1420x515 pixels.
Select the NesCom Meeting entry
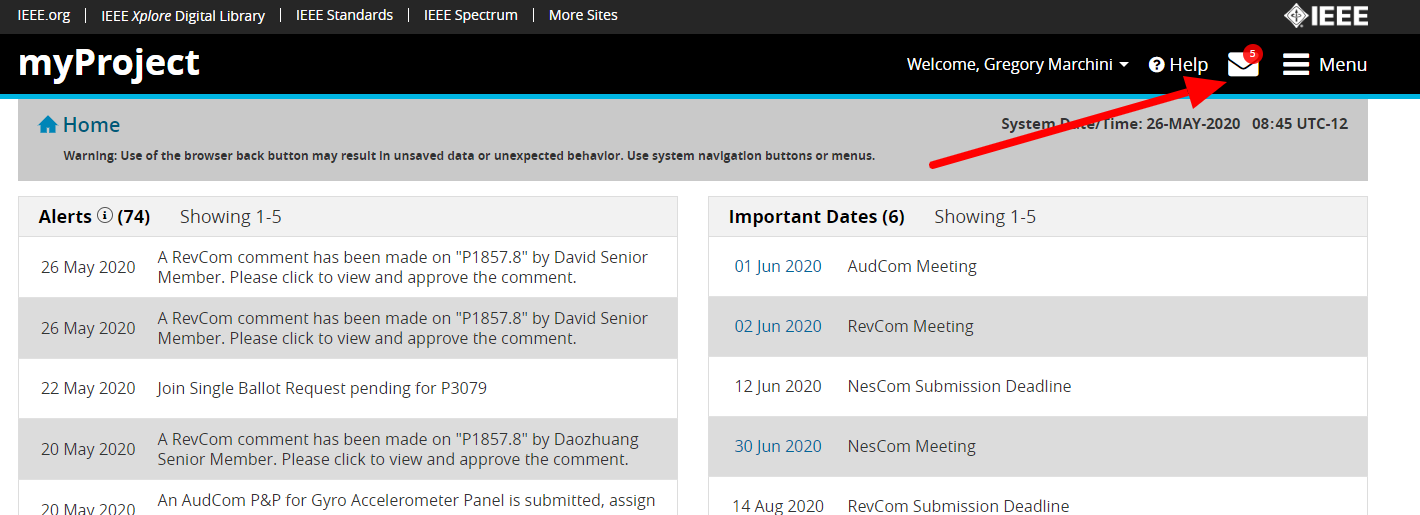click(x=912, y=446)
